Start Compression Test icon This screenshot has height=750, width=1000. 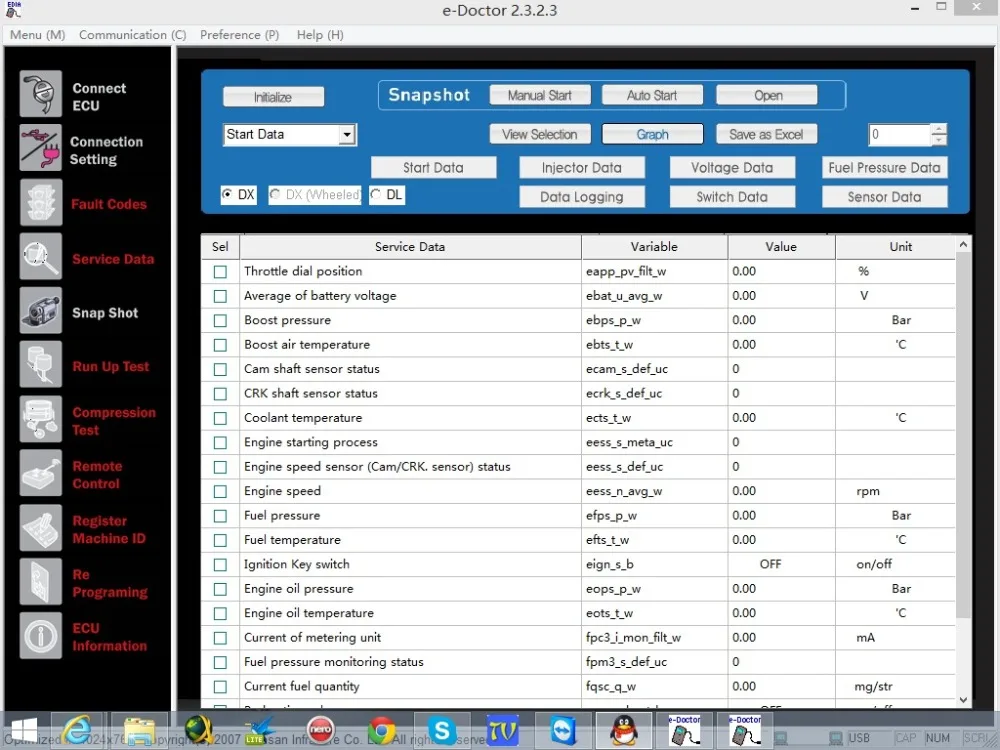(41, 419)
